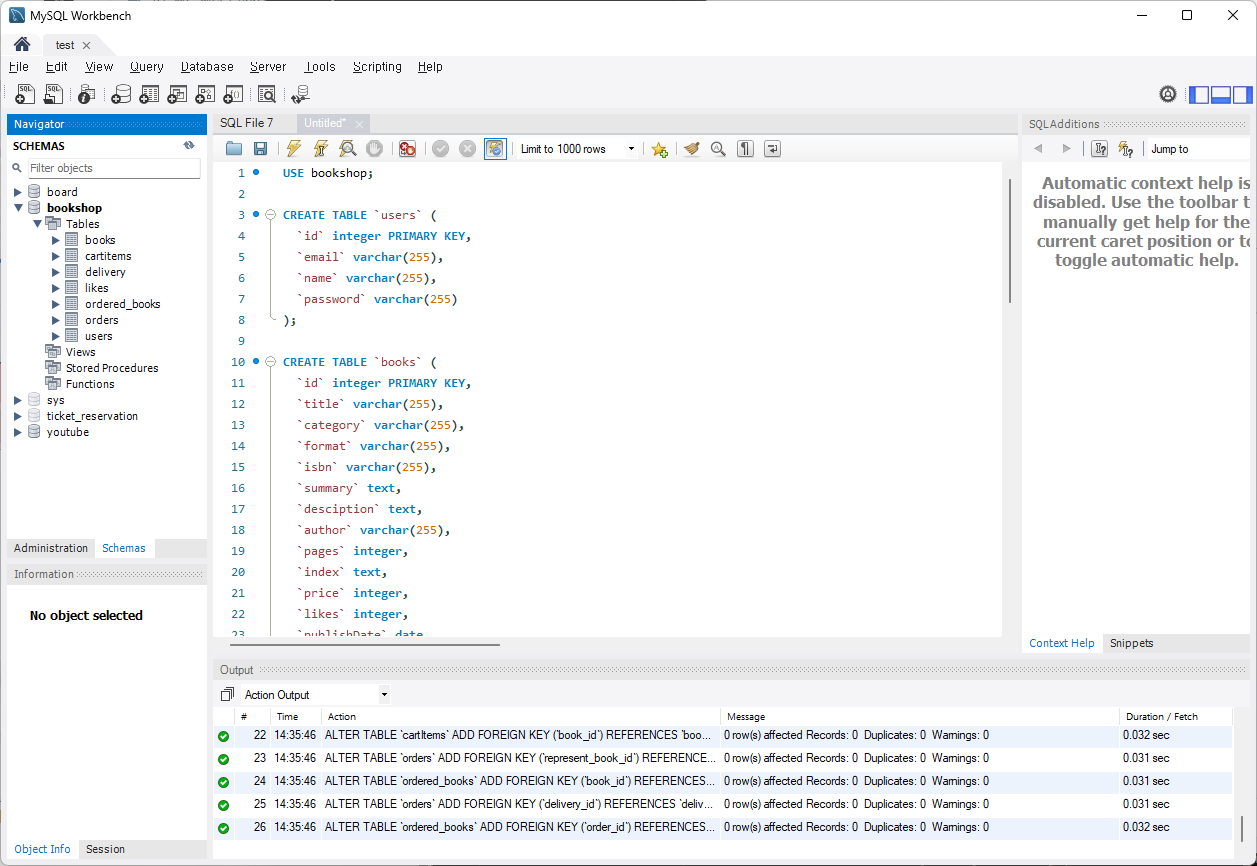Image resolution: width=1257 pixels, height=866 pixels.
Task: Switch to Snippets tab
Action: click(x=1131, y=643)
